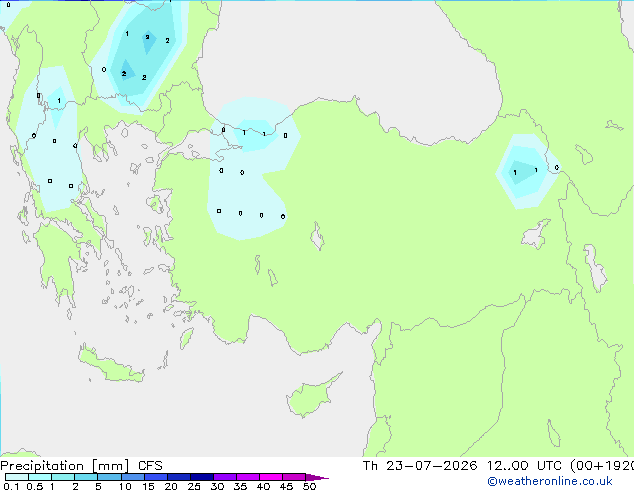The height and width of the screenshot is (490, 634).
Task: Click the island of Crete on the map
Action: (x=110, y=365)
